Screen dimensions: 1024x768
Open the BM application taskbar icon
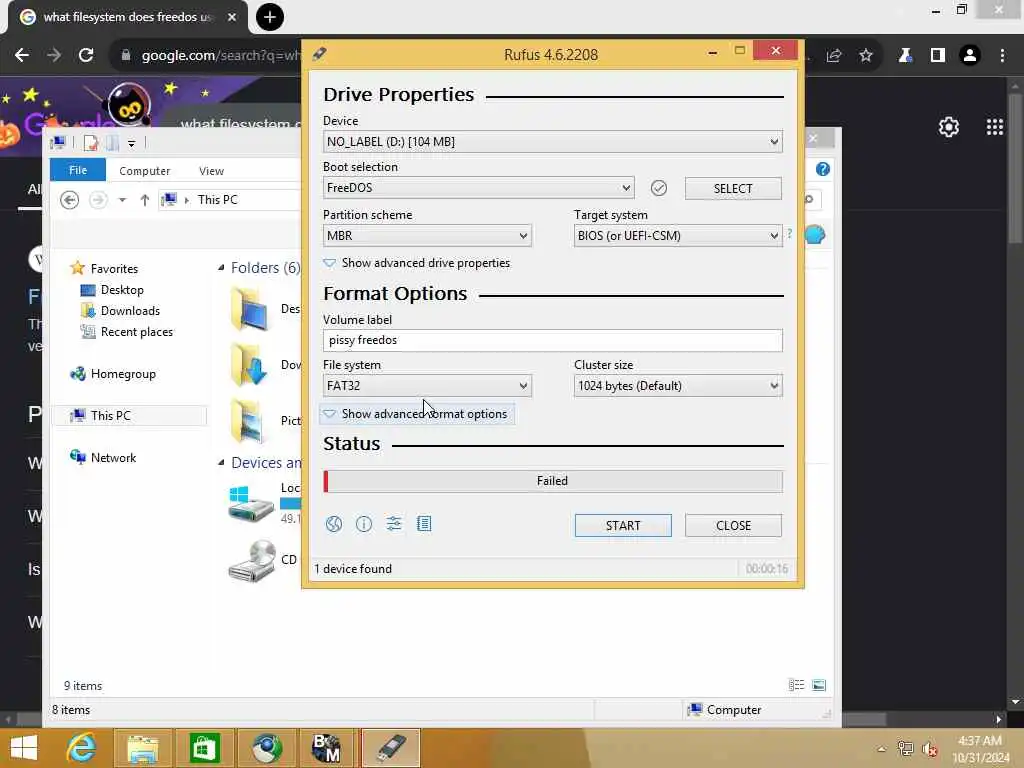pyautogui.click(x=327, y=748)
